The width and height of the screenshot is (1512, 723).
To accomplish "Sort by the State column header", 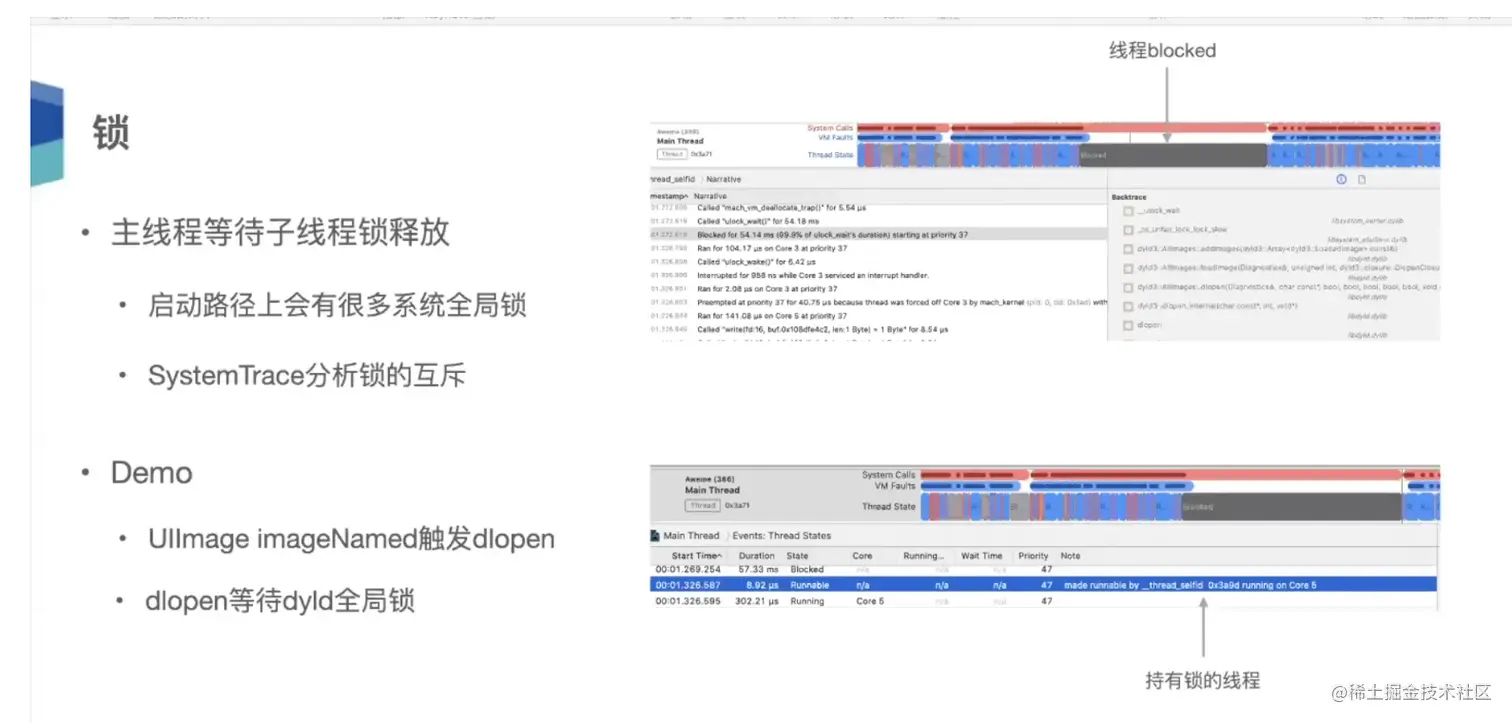I will [x=797, y=556].
